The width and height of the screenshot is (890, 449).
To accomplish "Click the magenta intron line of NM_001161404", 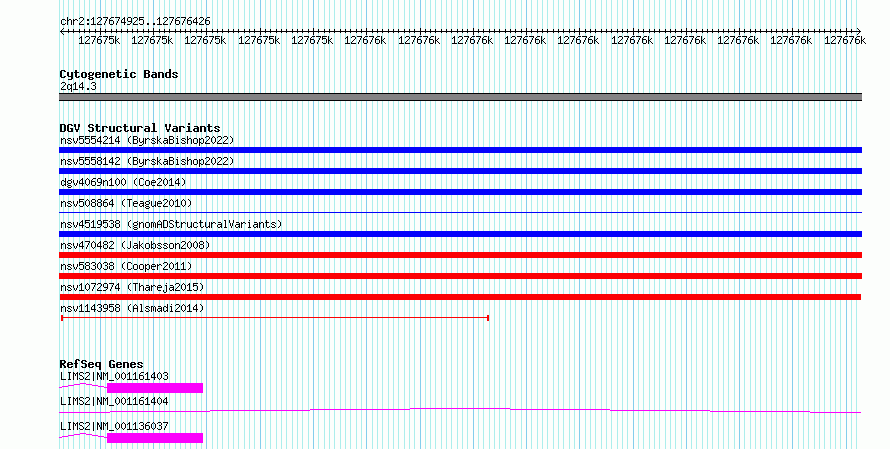I will pyautogui.click(x=460, y=410).
